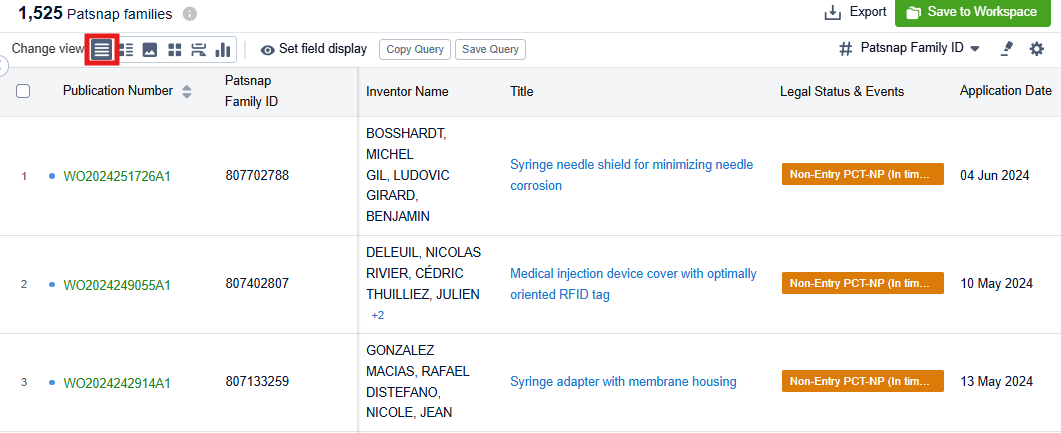
Task: Switch to the table list view icon
Action: pyautogui.click(x=102, y=49)
